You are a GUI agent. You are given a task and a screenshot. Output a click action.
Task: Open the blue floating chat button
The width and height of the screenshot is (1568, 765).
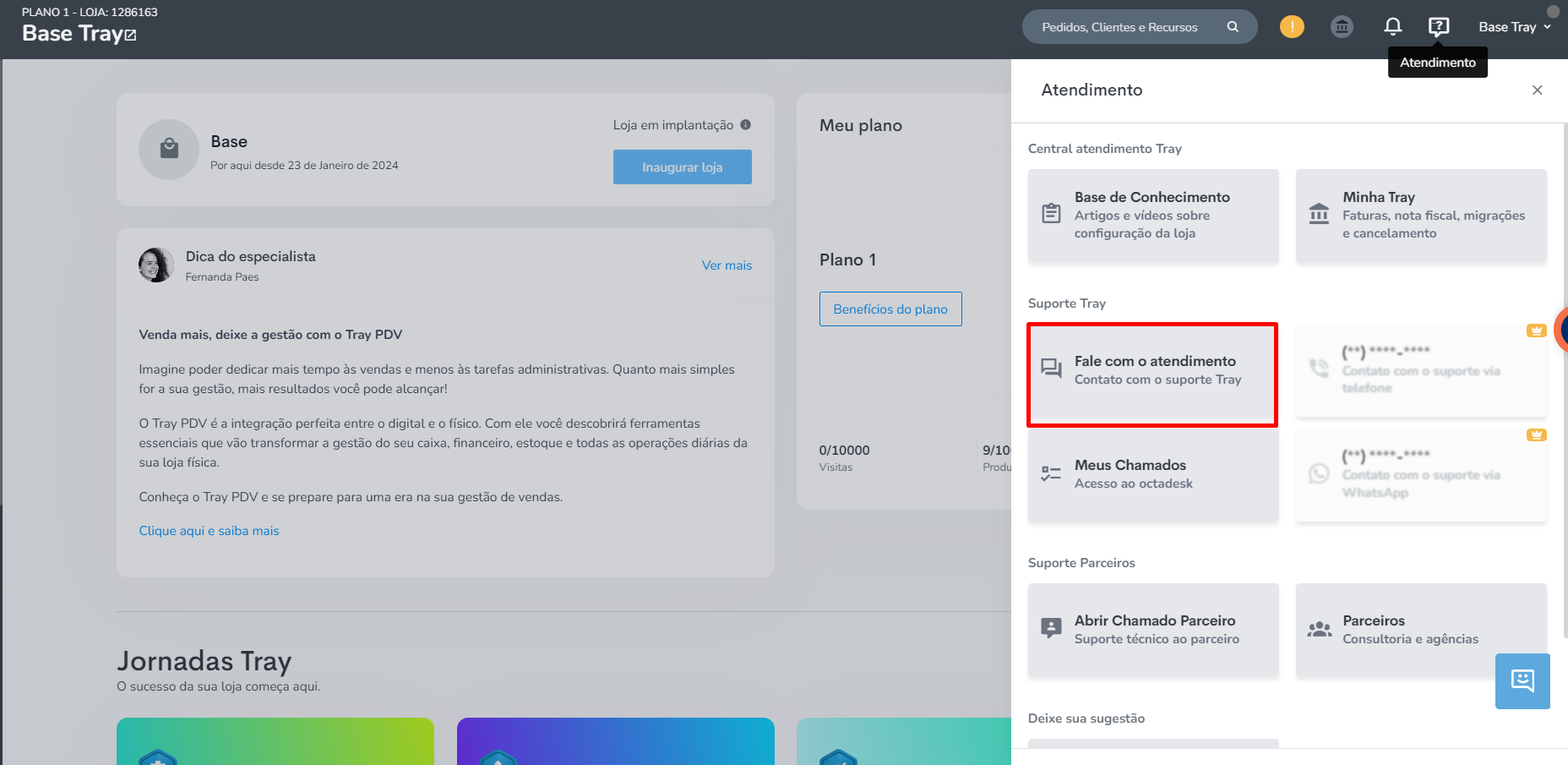(1522, 681)
